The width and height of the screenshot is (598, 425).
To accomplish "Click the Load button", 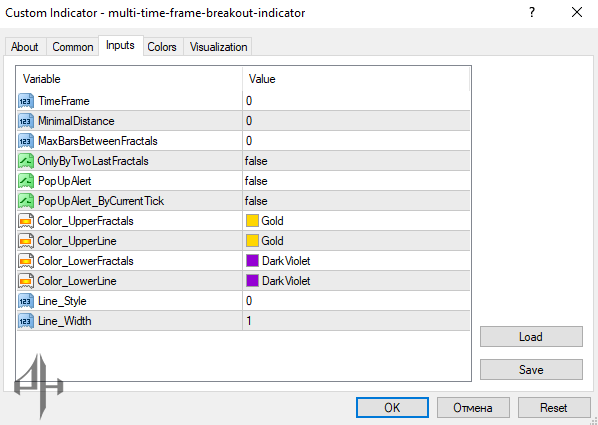I will pos(531,337).
